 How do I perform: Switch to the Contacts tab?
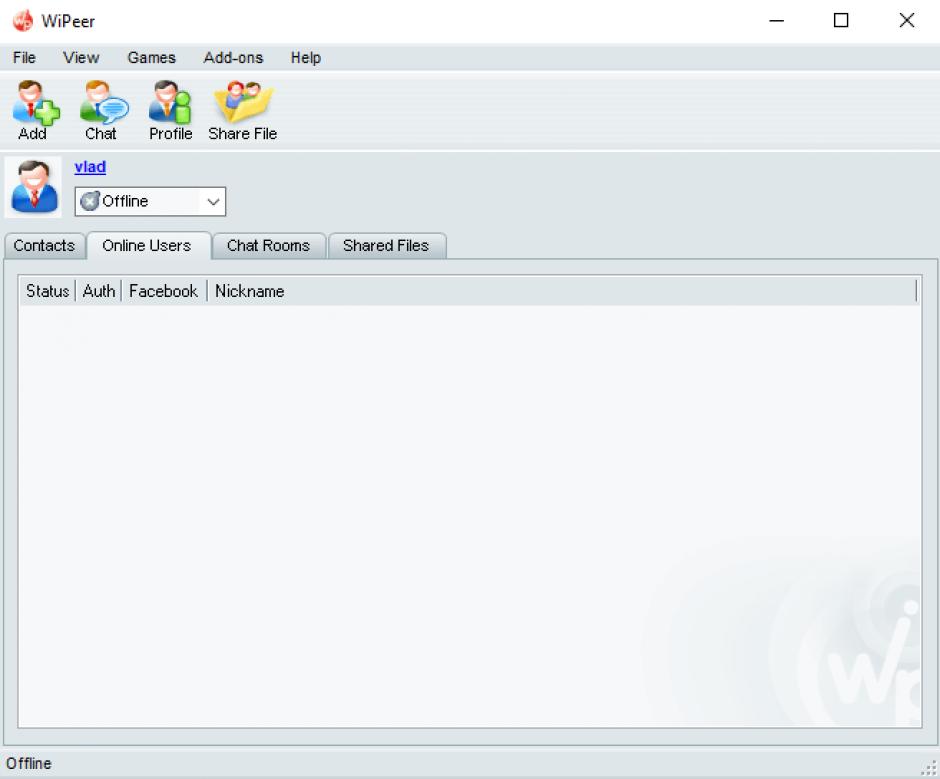pos(44,246)
